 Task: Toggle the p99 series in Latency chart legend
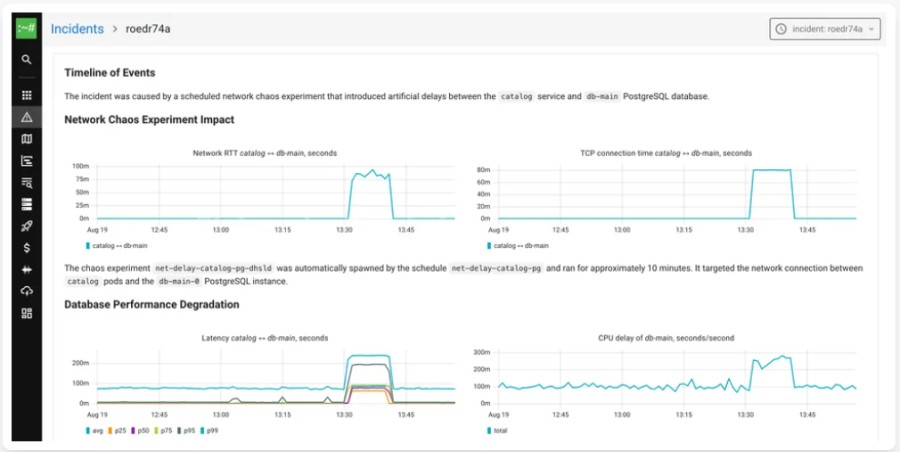tap(209, 430)
